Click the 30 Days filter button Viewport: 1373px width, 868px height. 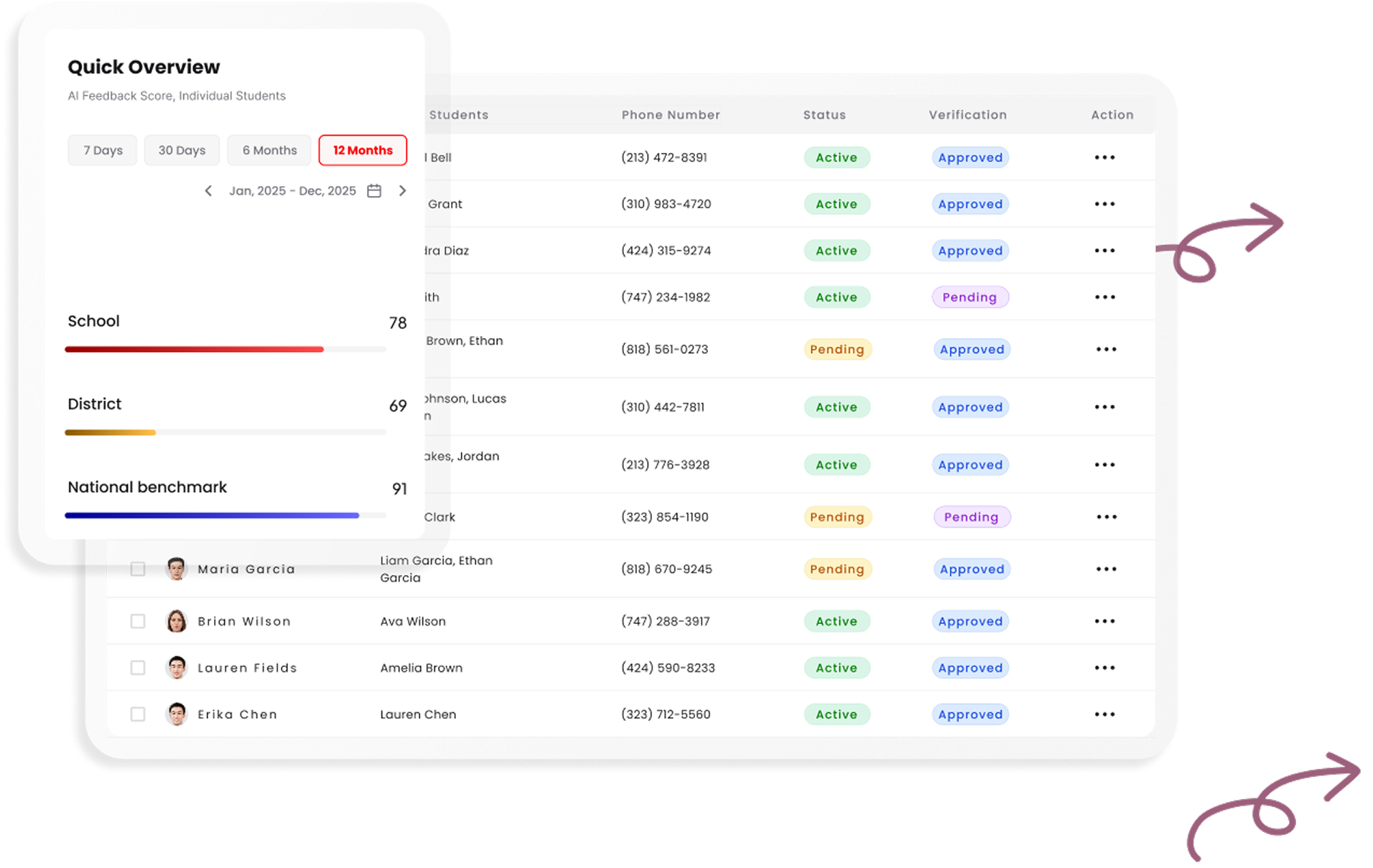182,150
